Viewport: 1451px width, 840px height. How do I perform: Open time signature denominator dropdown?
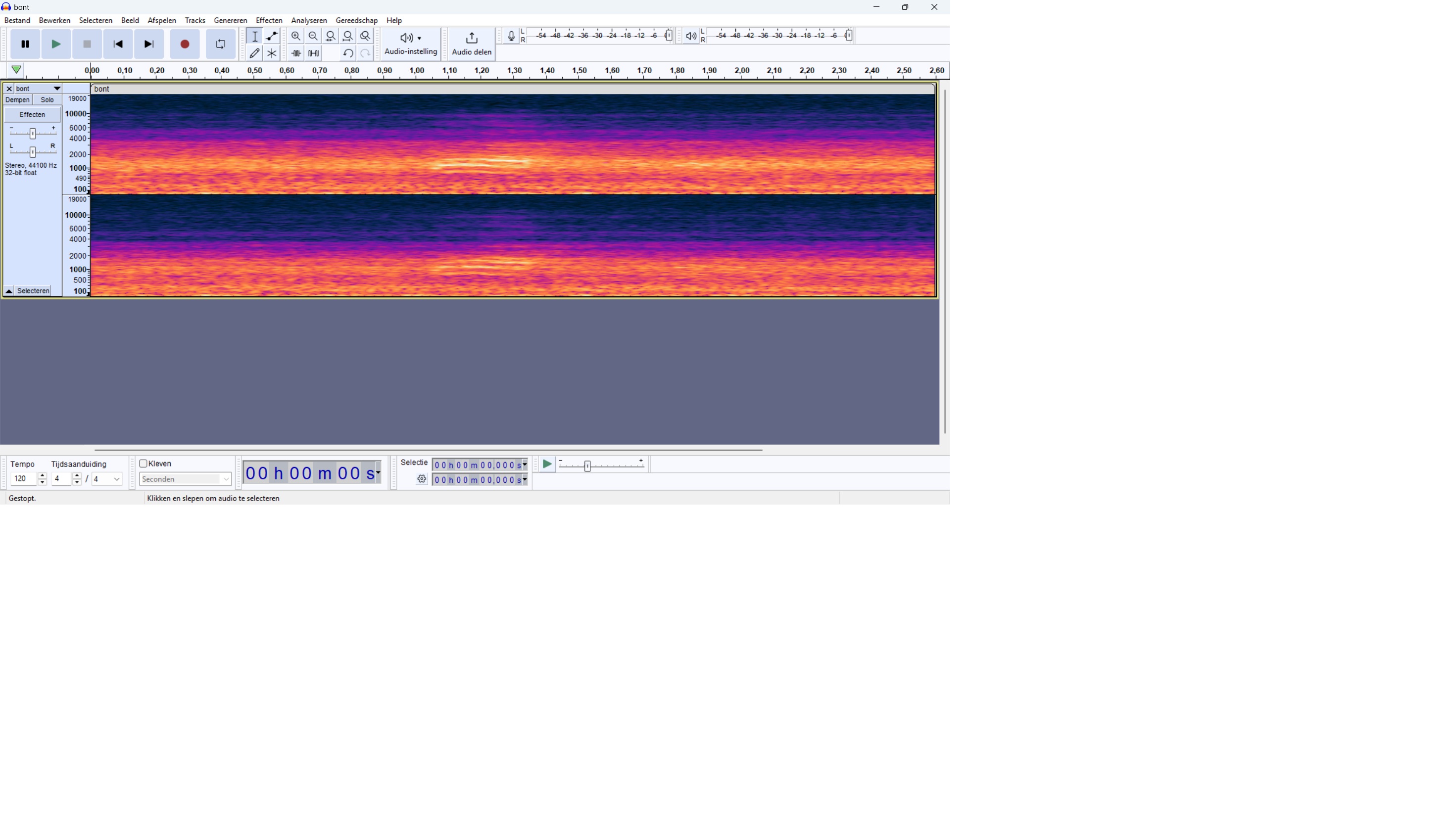click(107, 479)
